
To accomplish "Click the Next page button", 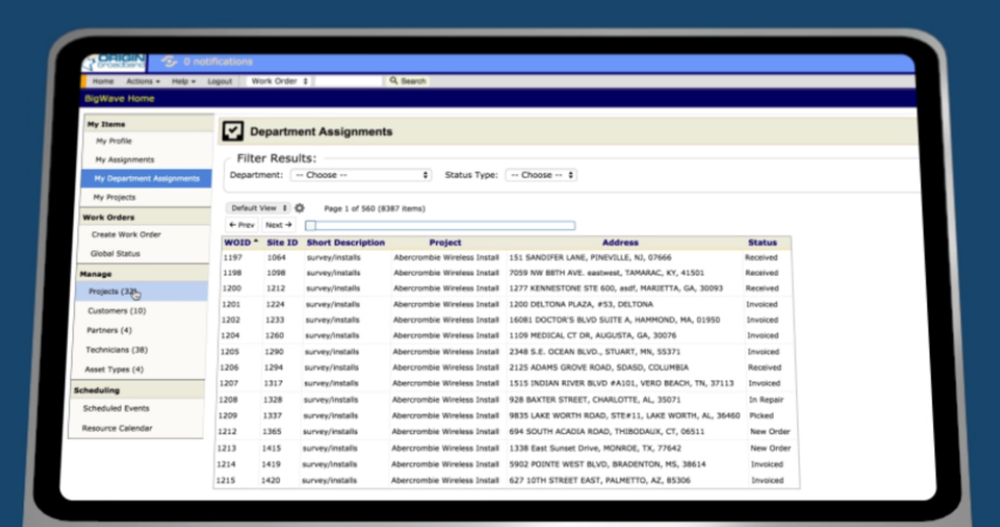I will point(278,225).
